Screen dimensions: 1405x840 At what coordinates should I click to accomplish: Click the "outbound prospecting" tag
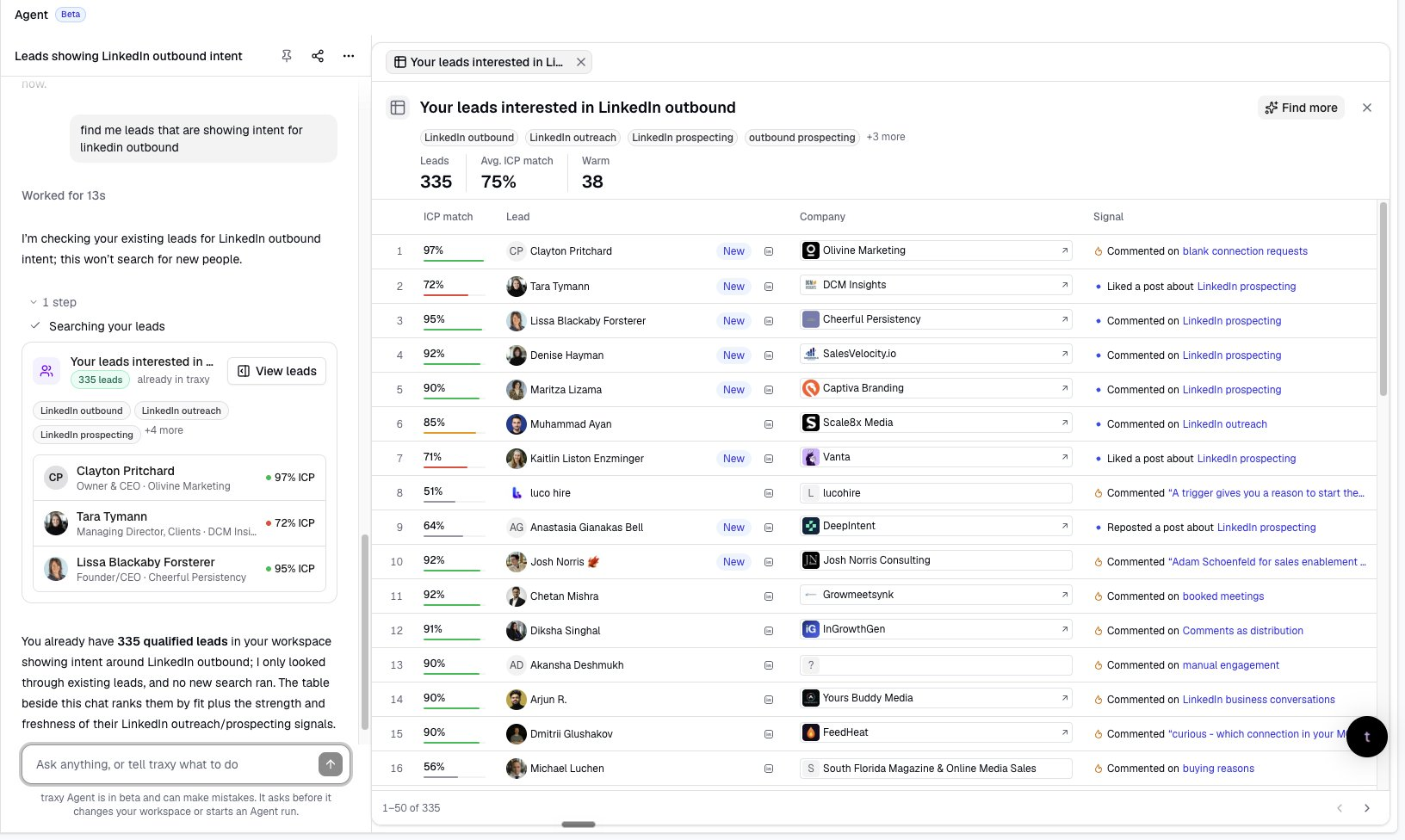[802, 138]
